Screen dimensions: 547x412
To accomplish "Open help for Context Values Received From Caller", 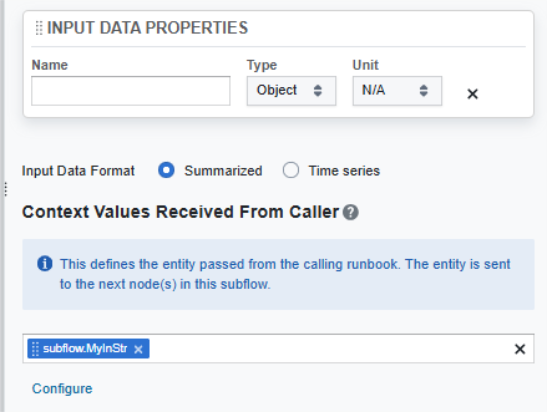I will pyautogui.click(x=350, y=212).
